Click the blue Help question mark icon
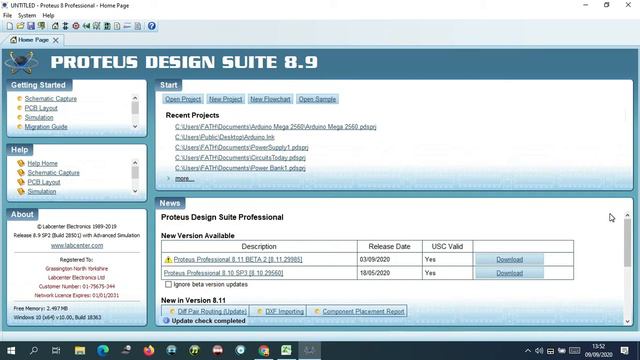The width and height of the screenshot is (640, 360). [151, 26]
